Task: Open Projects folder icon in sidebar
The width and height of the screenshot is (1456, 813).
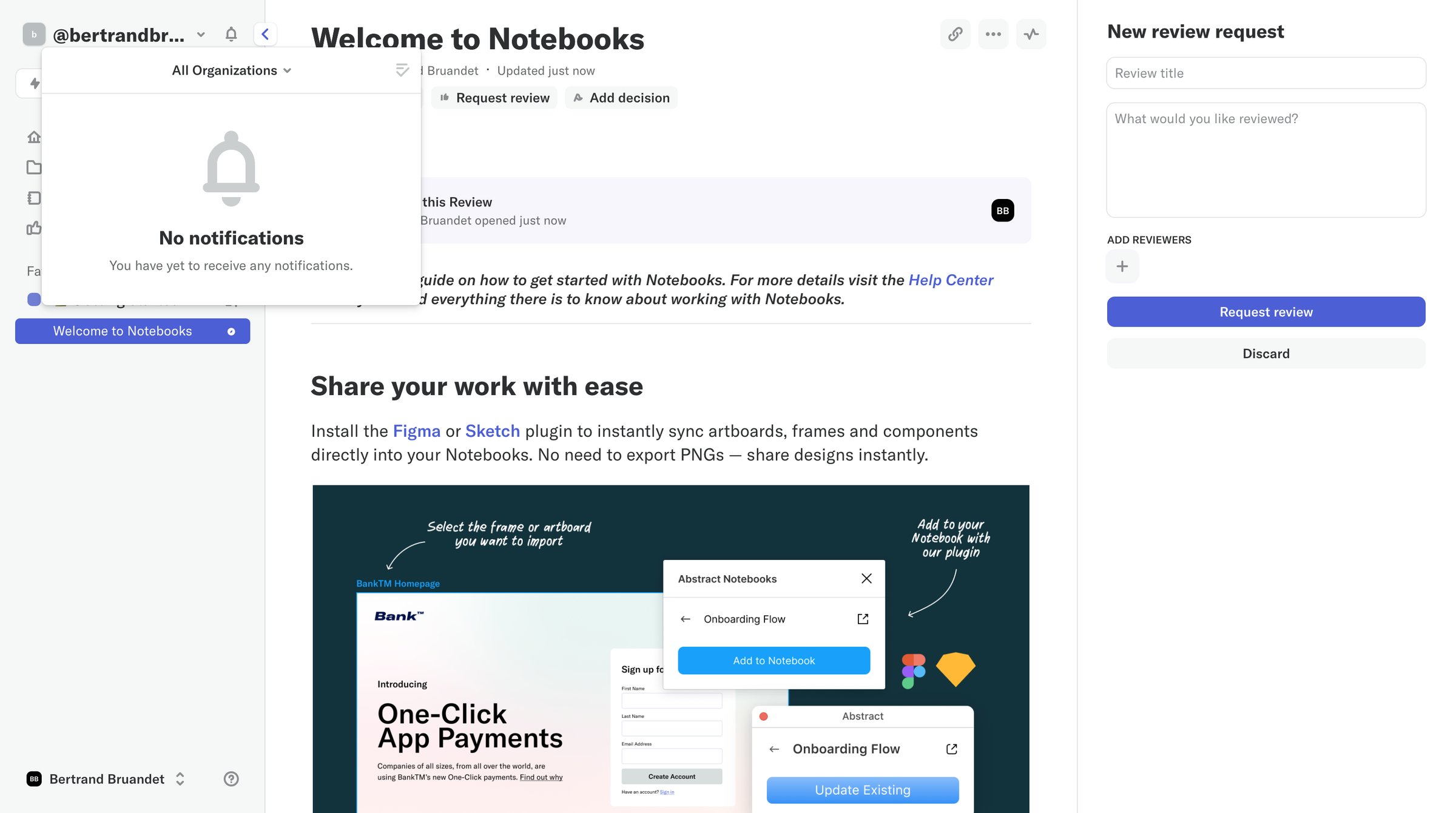Action: coord(34,167)
